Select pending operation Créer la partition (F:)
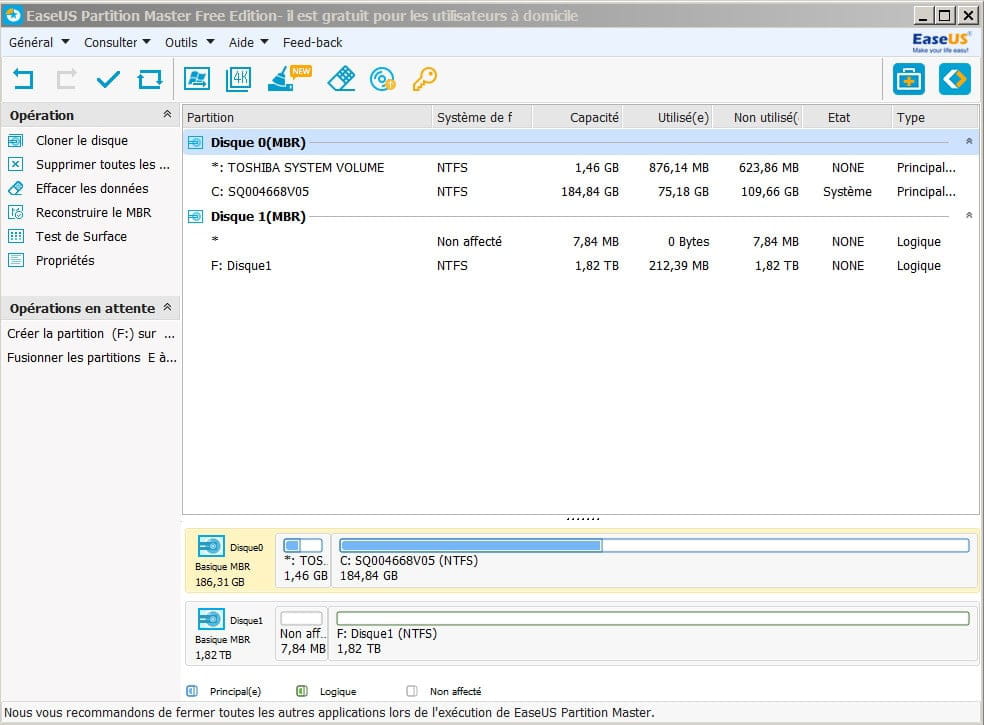984x725 pixels. [91, 334]
